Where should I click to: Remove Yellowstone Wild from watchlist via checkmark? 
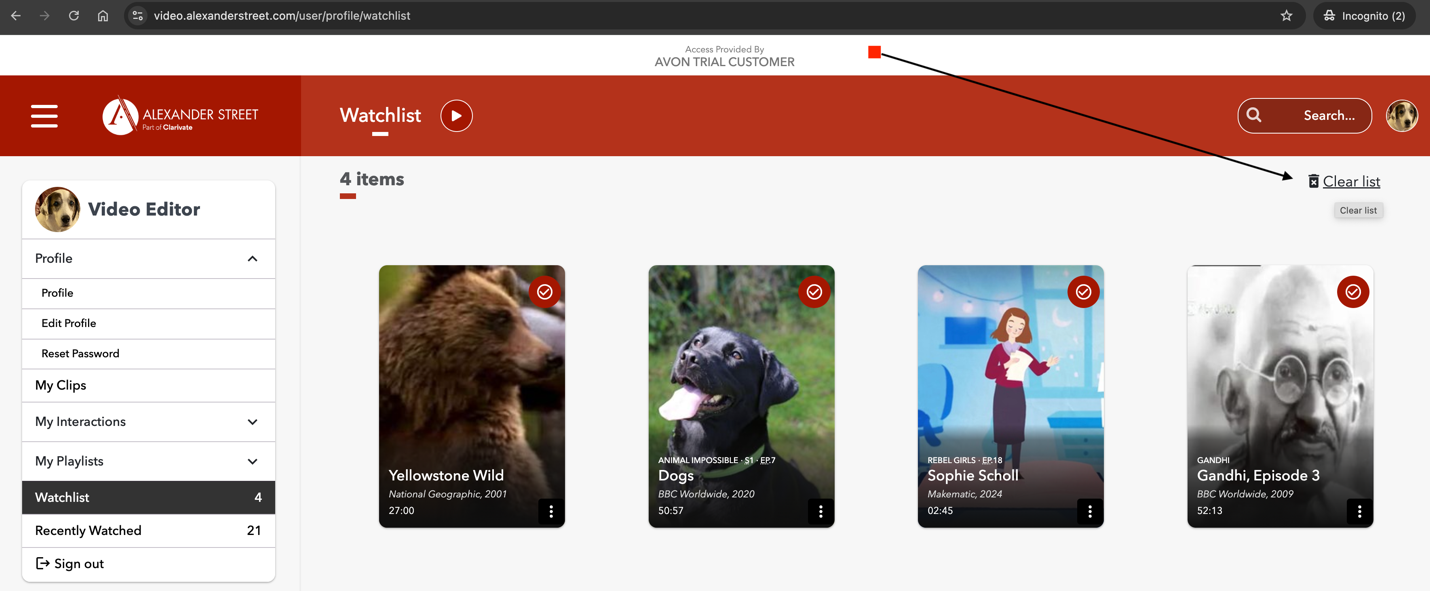tap(544, 292)
